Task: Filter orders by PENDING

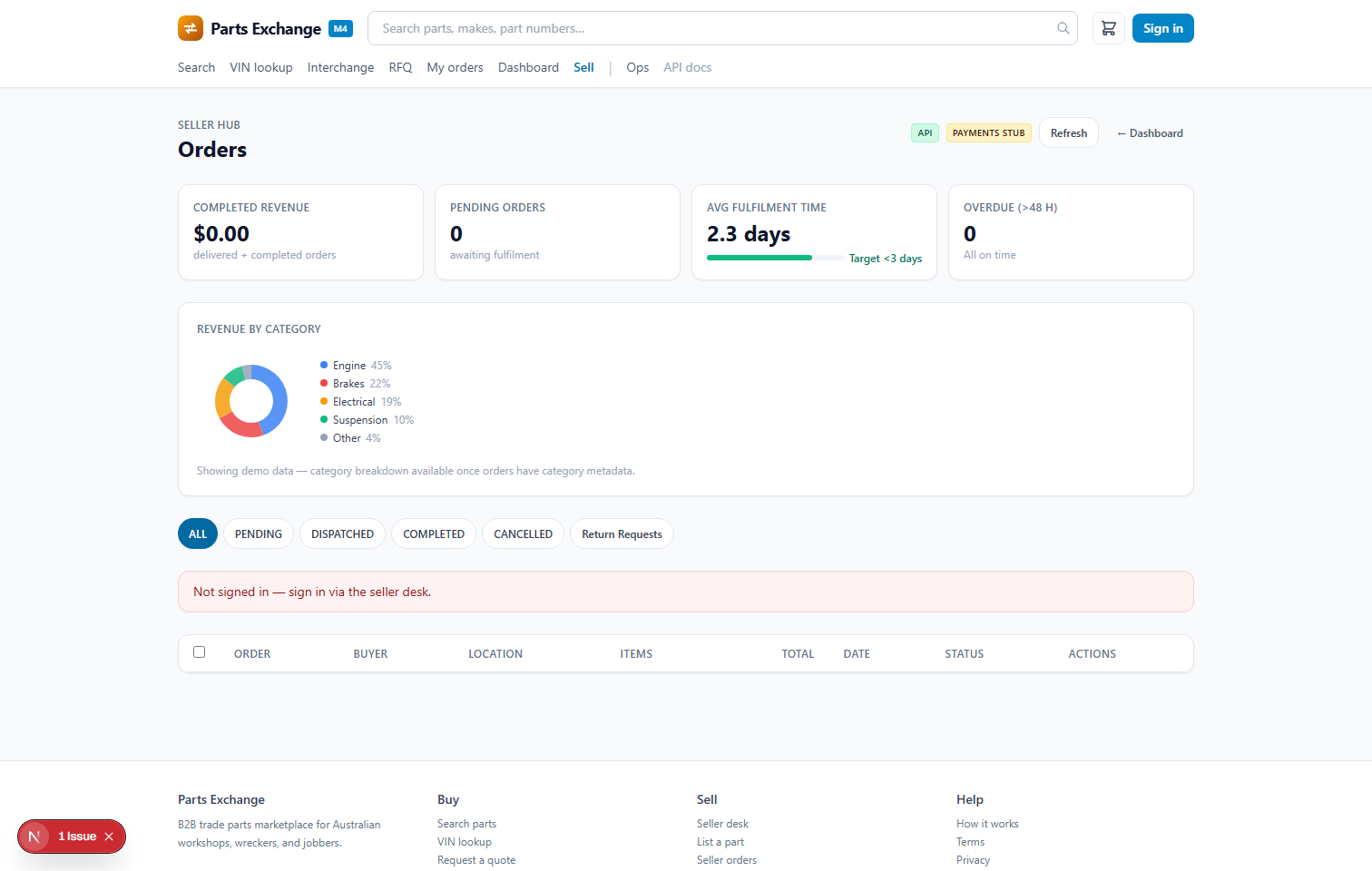Action: point(259,534)
